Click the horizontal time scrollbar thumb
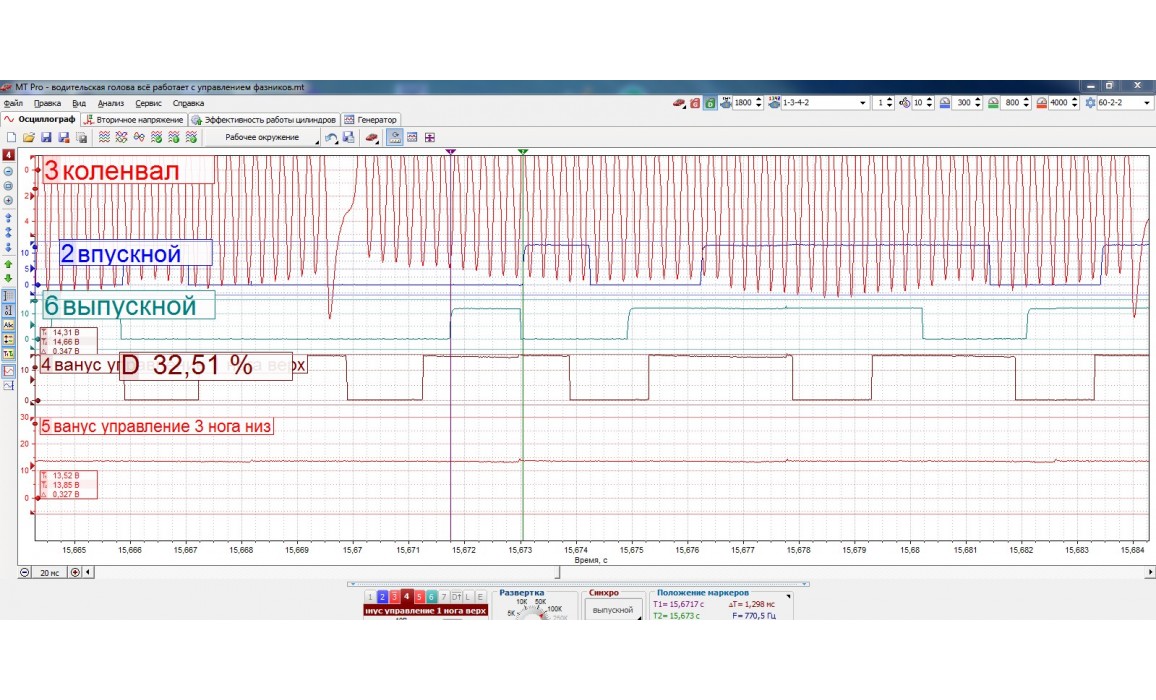Viewport: 1156px width, 700px height. click(558, 572)
